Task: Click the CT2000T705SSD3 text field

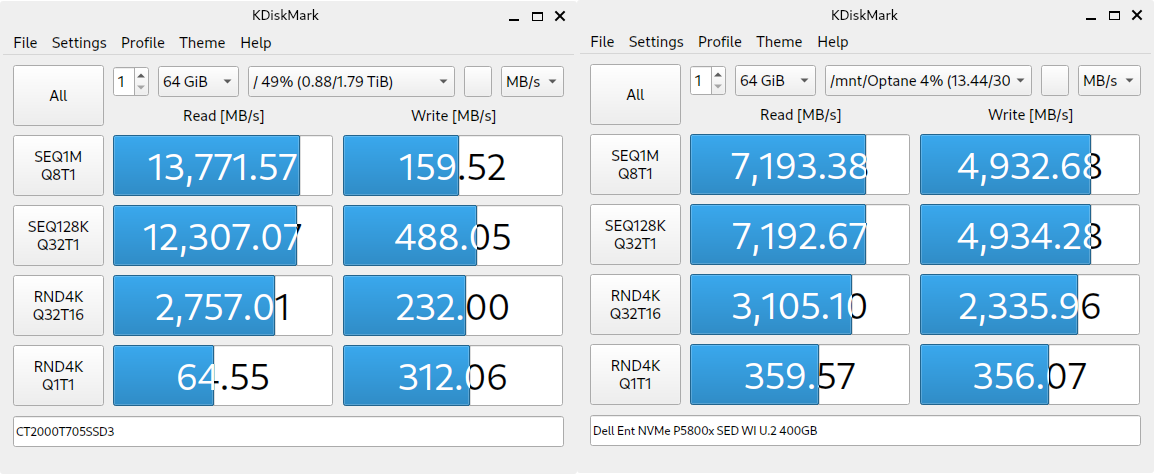Action: point(288,432)
